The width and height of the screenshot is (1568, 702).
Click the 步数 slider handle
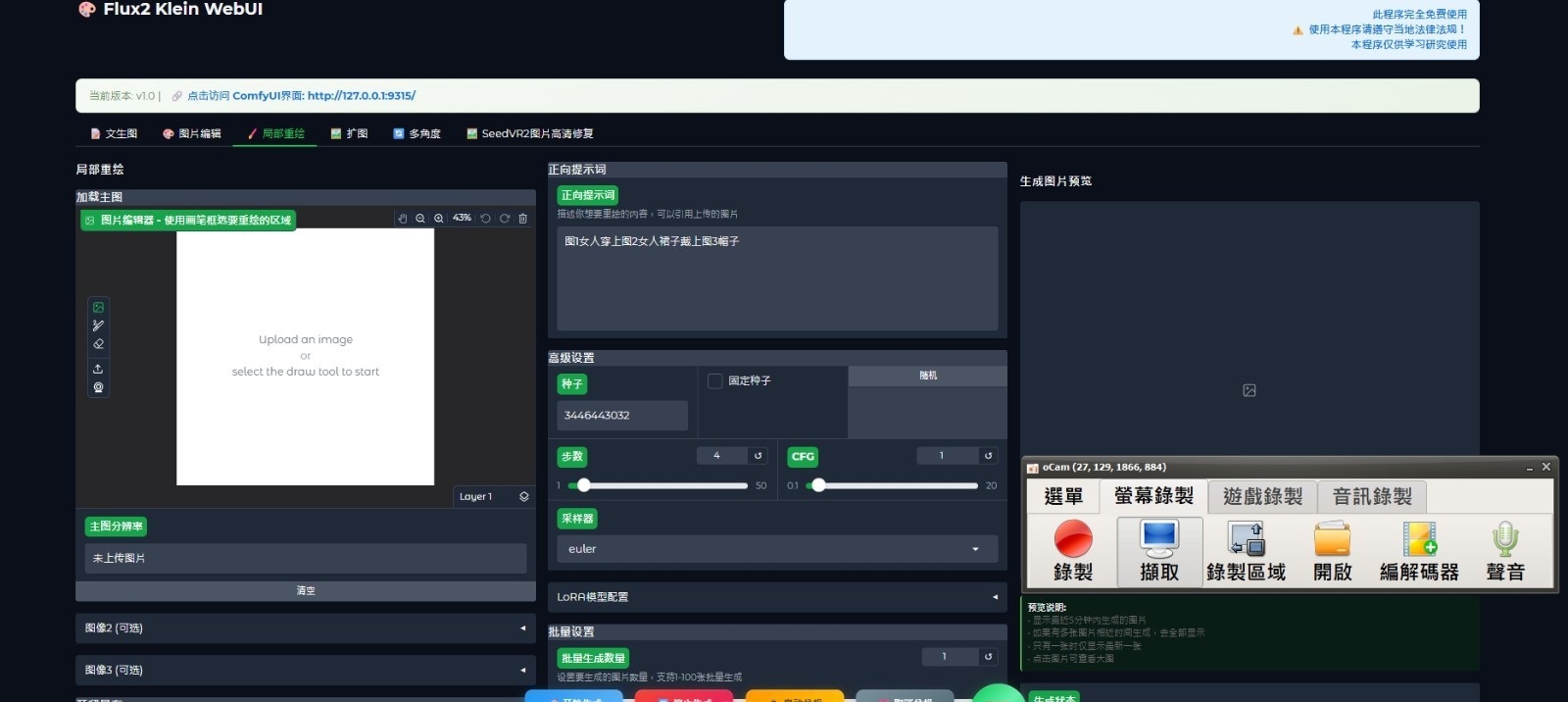coord(584,485)
